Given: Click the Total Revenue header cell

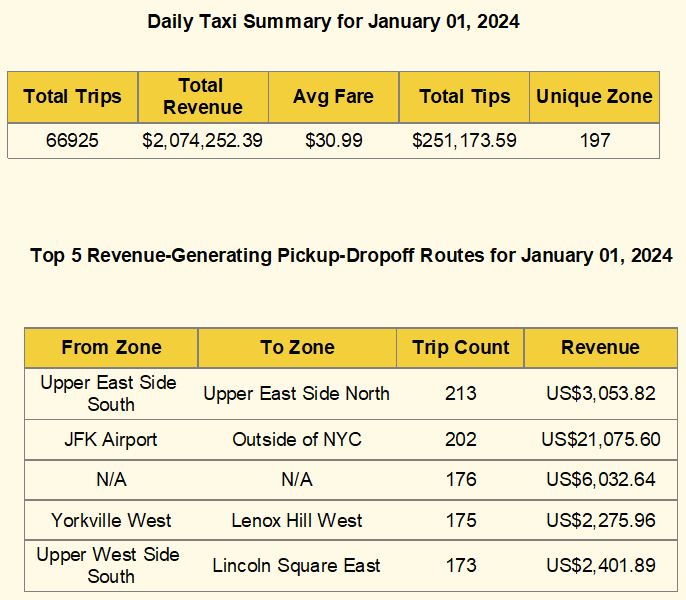Looking at the screenshot, I should [202, 97].
